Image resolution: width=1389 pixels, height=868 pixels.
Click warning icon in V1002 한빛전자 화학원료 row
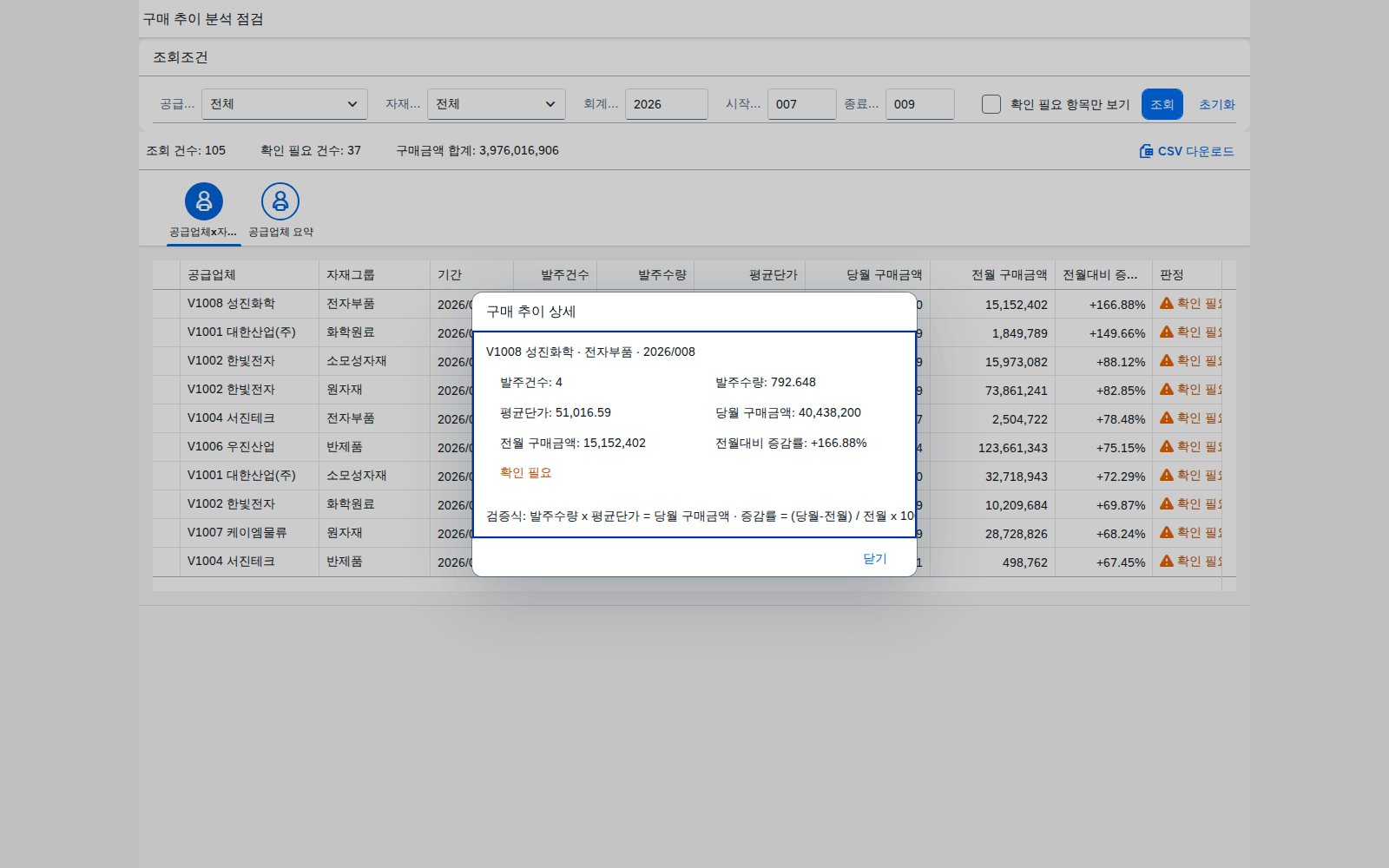click(x=1167, y=503)
